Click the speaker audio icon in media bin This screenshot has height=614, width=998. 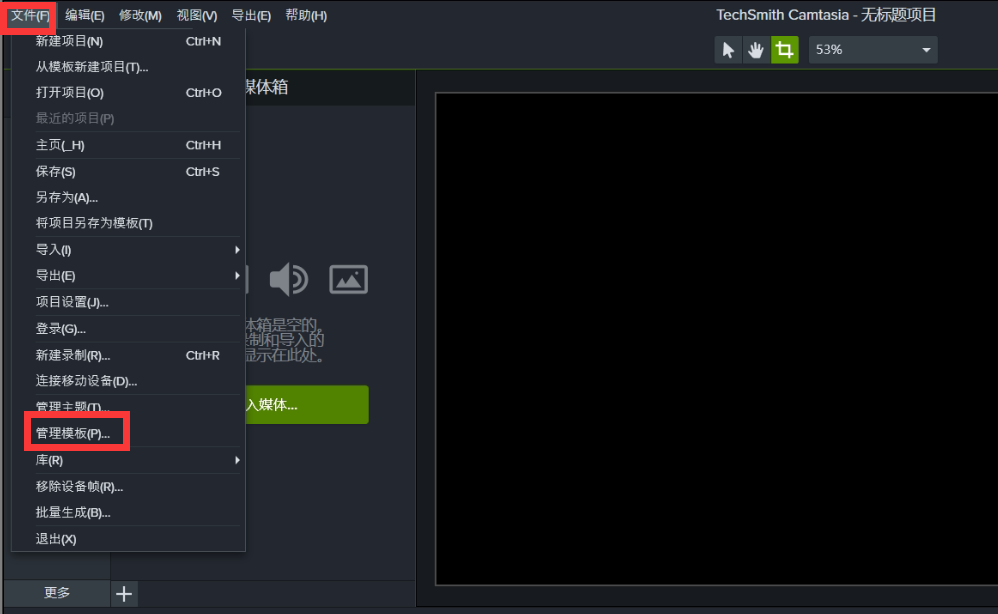289,279
